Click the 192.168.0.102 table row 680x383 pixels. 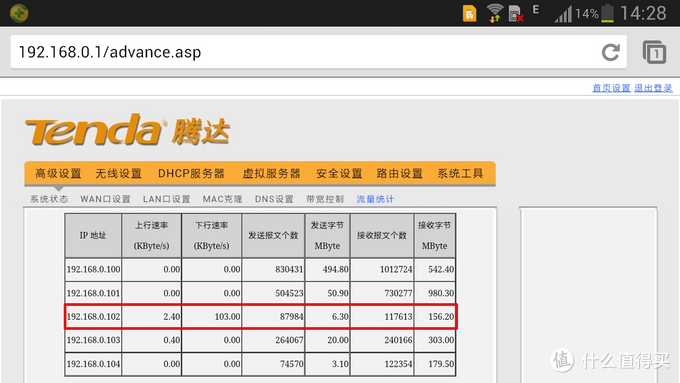pyautogui.click(x=260, y=317)
